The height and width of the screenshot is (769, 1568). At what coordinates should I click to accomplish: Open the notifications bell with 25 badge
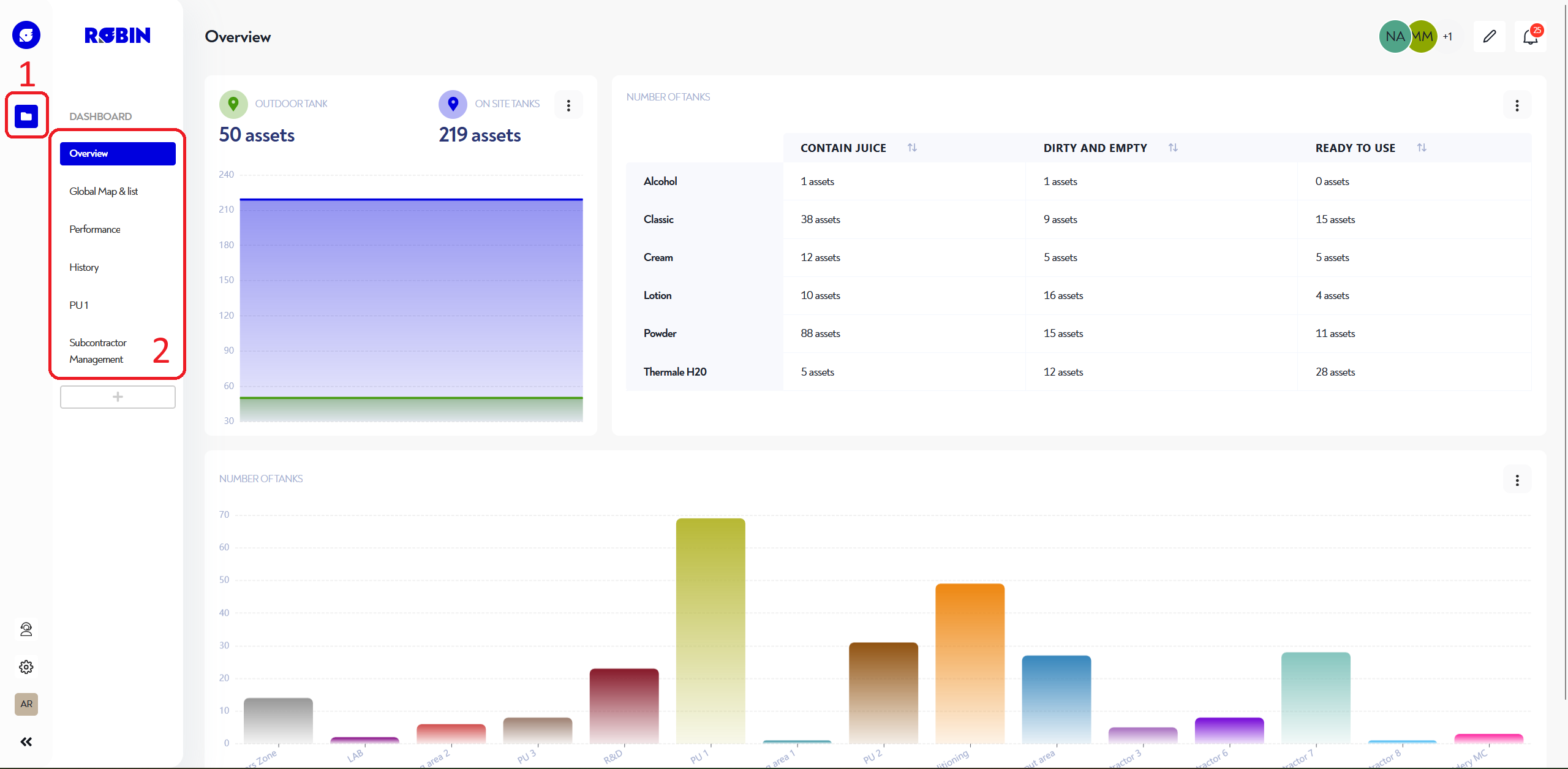coord(1531,37)
